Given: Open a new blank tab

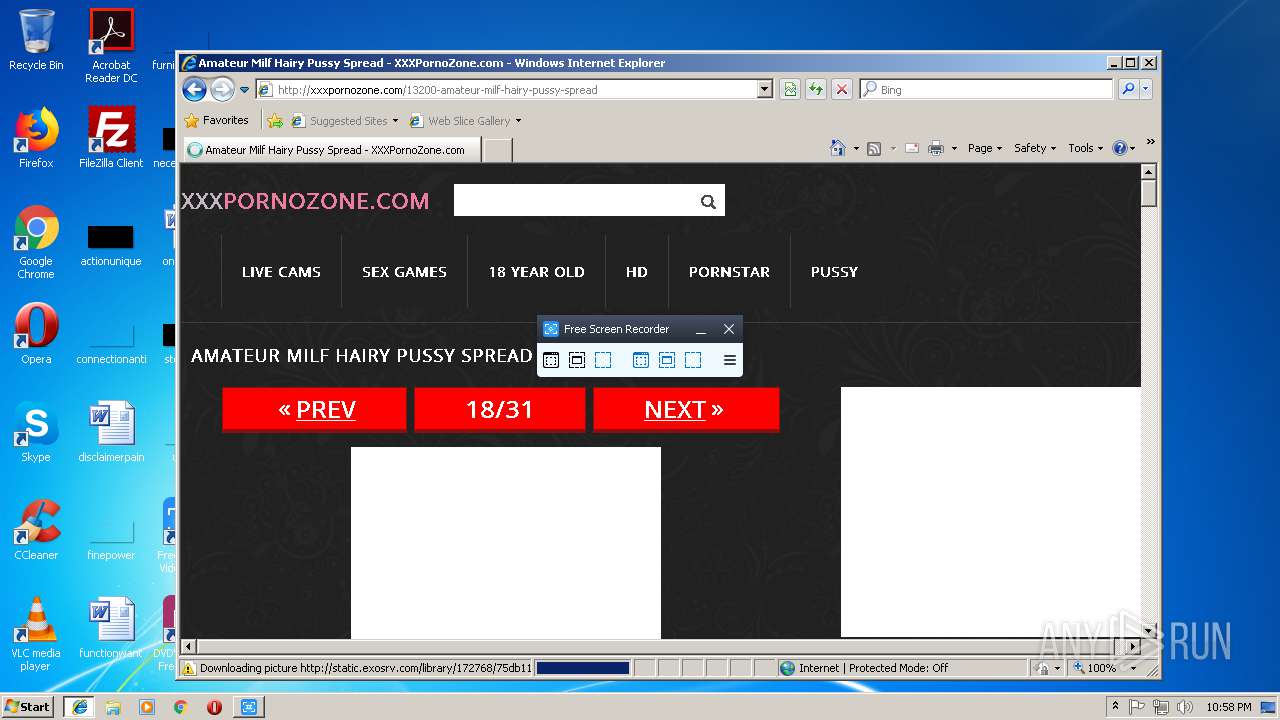Looking at the screenshot, I should click(498, 150).
